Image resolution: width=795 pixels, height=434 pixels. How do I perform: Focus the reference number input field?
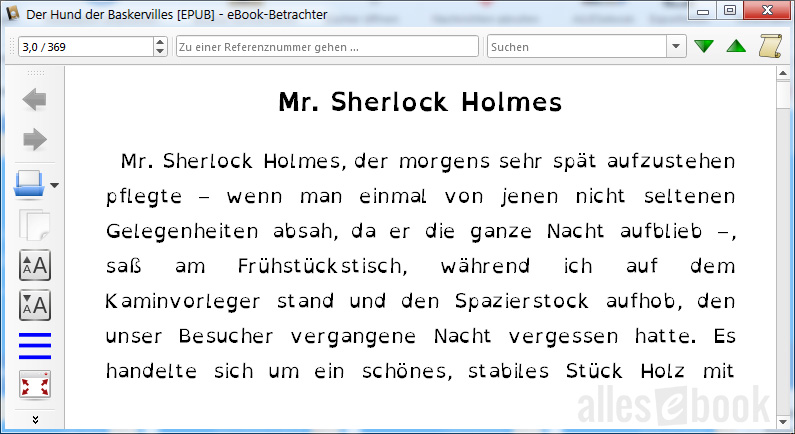tap(327, 47)
